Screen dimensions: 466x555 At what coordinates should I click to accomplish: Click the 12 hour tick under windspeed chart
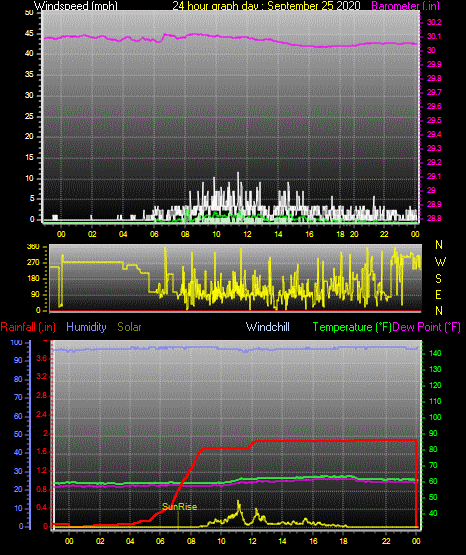coord(247,234)
